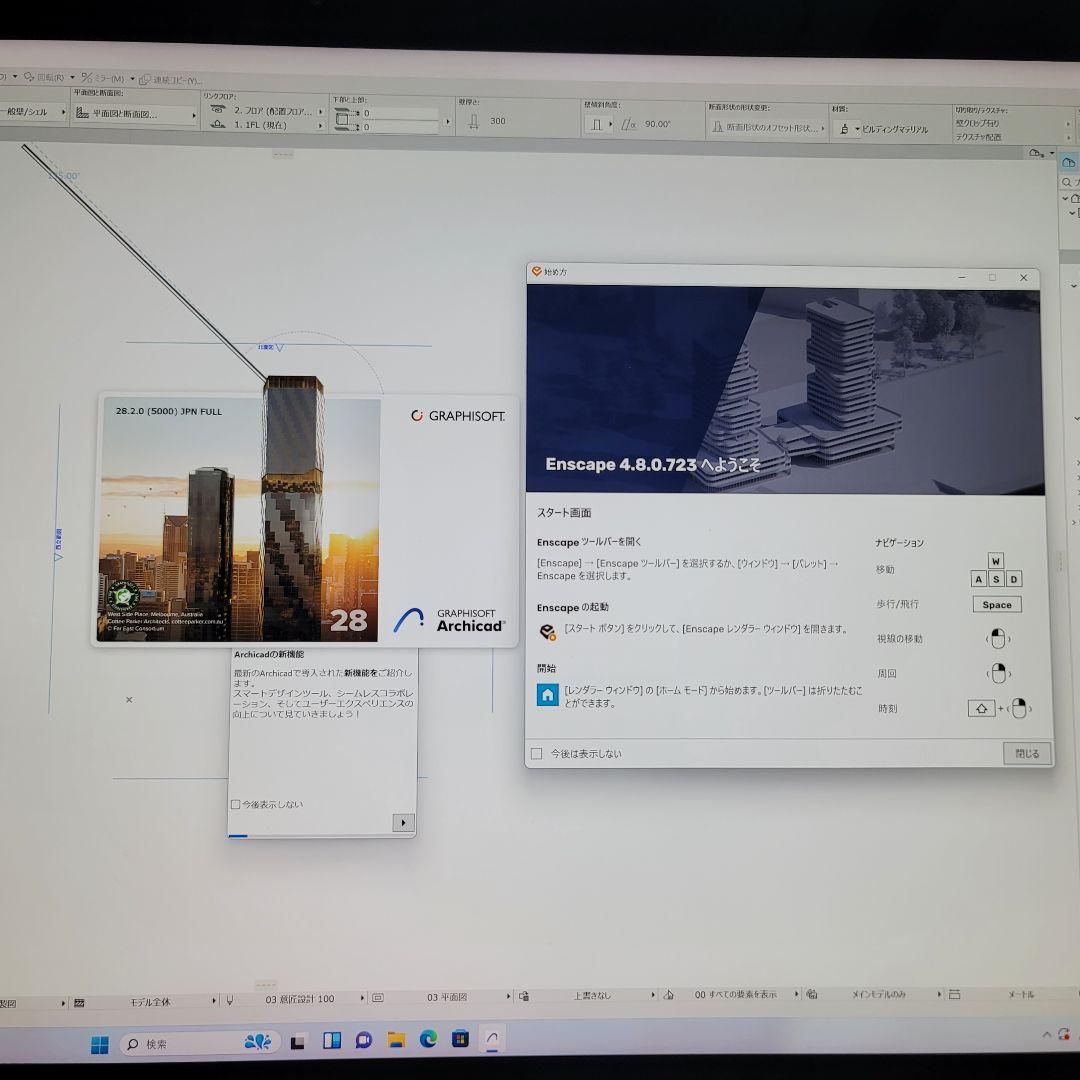The height and width of the screenshot is (1080, 1080).
Task: Click the Teamwork cloud sync icon in right sidebar
Action: (x=1068, y=162)
